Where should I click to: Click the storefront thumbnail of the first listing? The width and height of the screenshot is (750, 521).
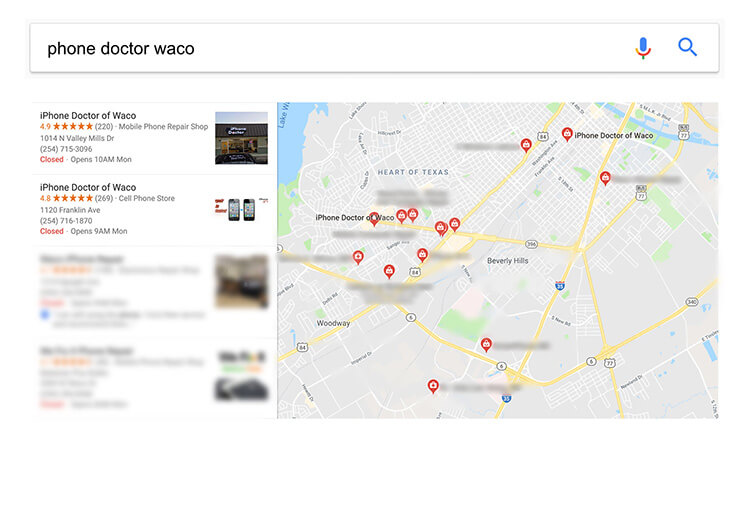pos(241,138)
